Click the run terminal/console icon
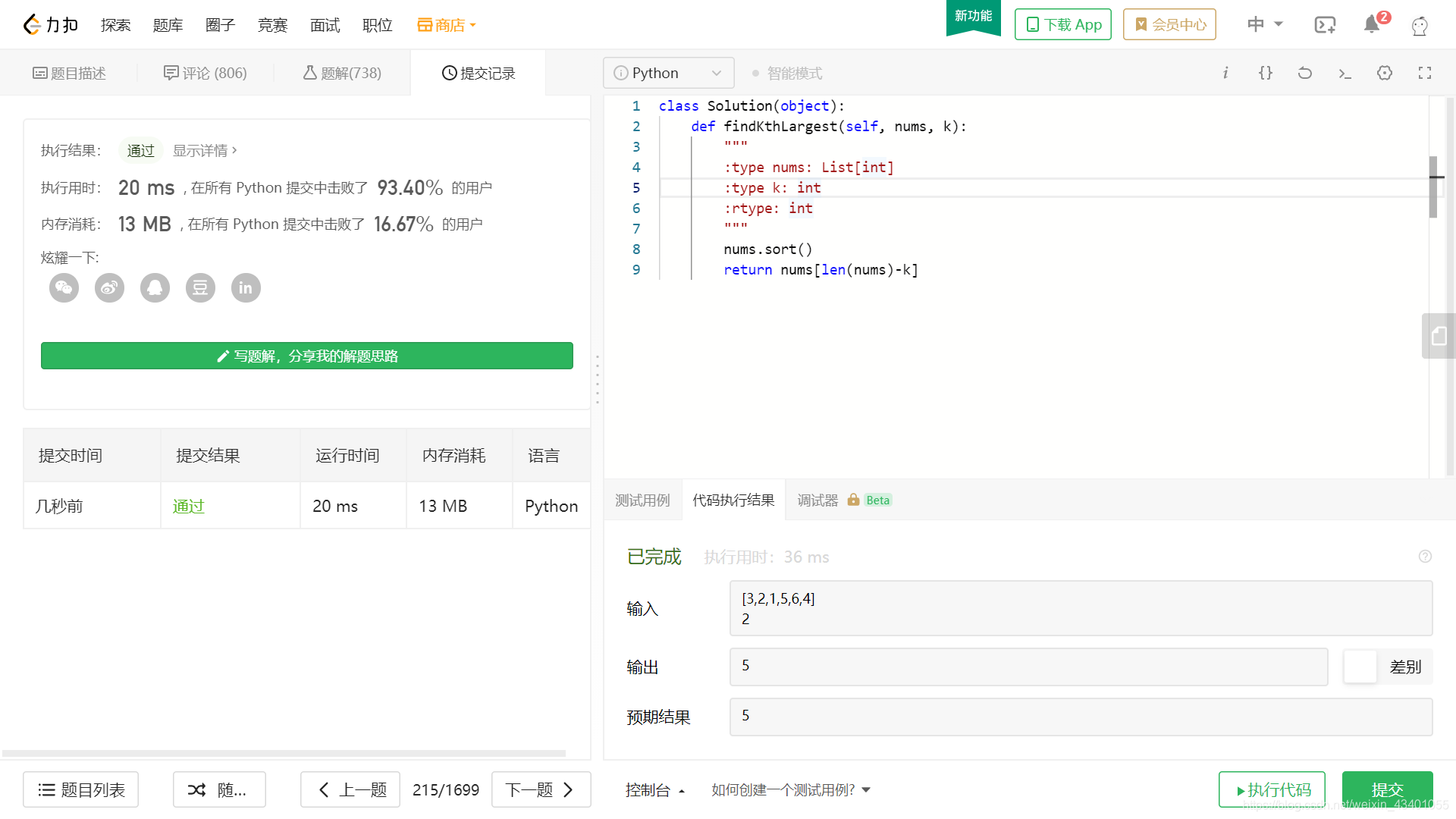 click(x=1345, y=73)
